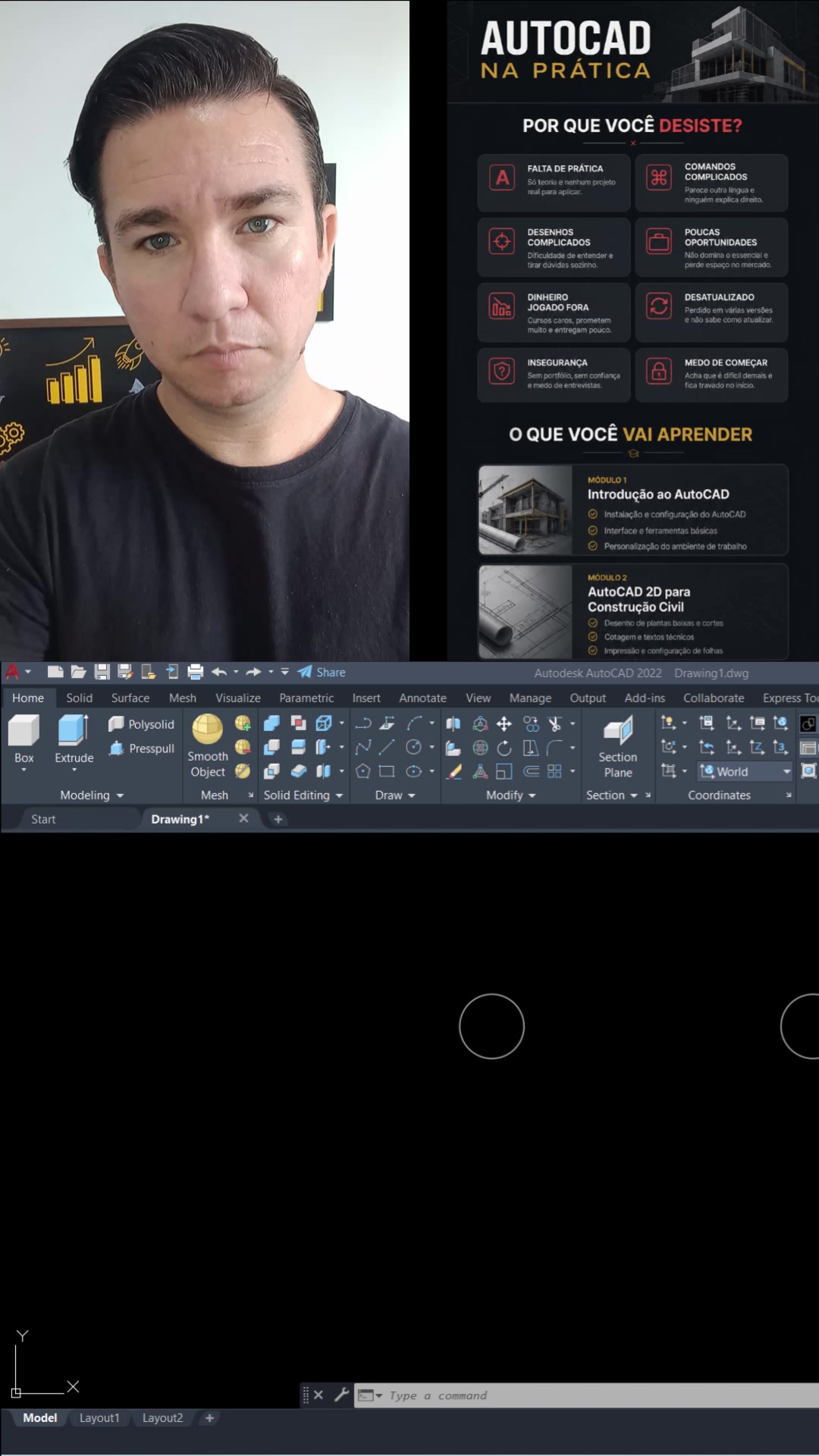The image size is (819, 1456).
Task: Save the drawing with the floppy icon
Action: click(x=102, y=672)
